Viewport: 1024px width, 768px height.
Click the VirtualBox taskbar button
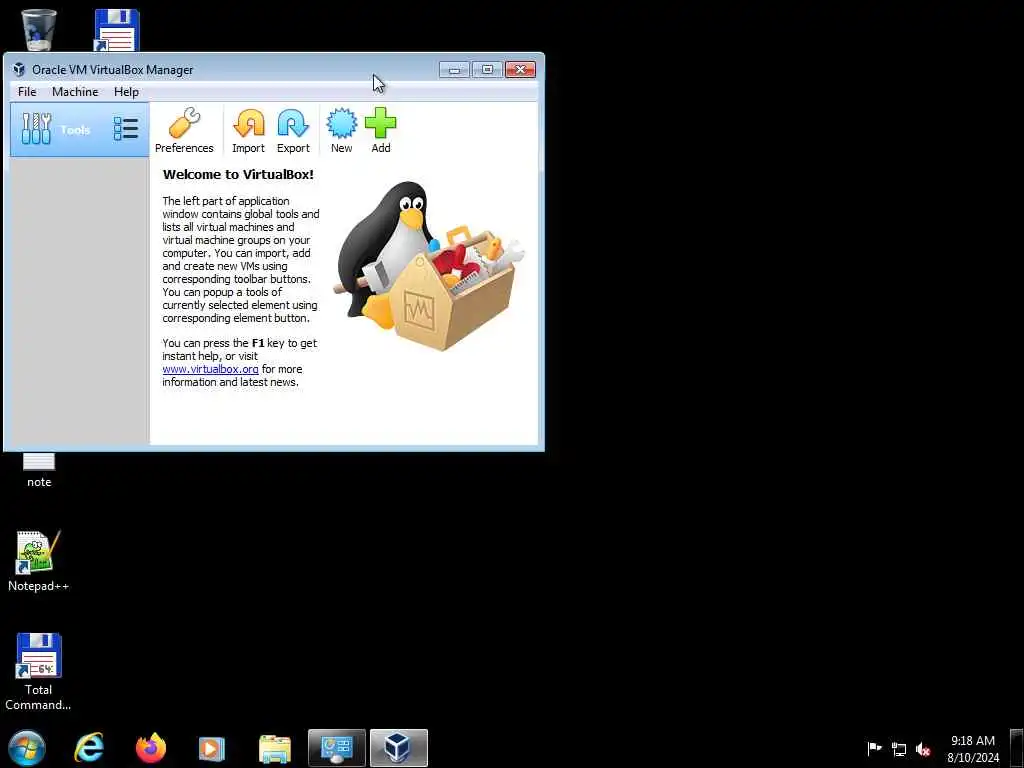pyautogui.click(x=399, y=748)
